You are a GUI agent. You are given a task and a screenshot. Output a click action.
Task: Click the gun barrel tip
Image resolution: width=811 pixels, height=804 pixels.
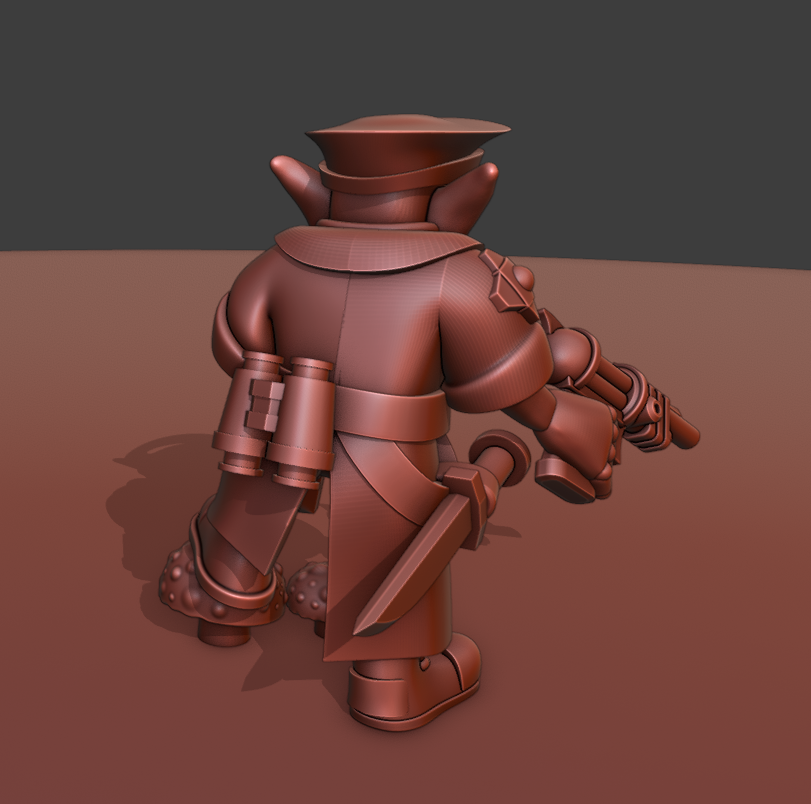point(683,430)
